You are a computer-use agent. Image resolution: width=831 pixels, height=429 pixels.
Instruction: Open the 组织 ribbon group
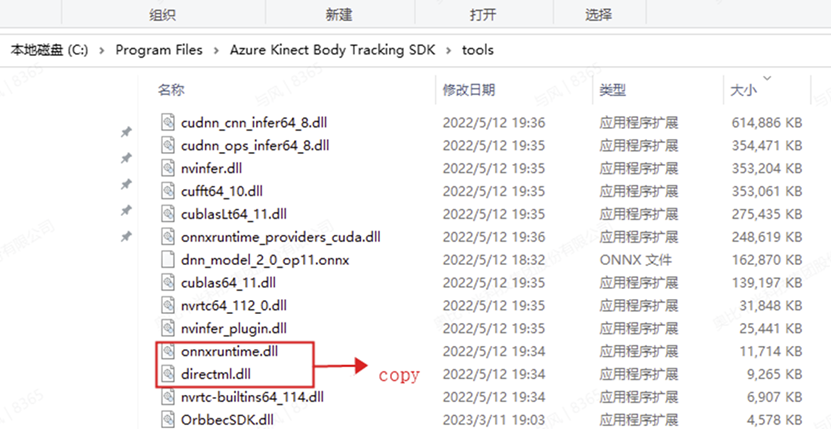pyautogui.click(x=163, y=15)
